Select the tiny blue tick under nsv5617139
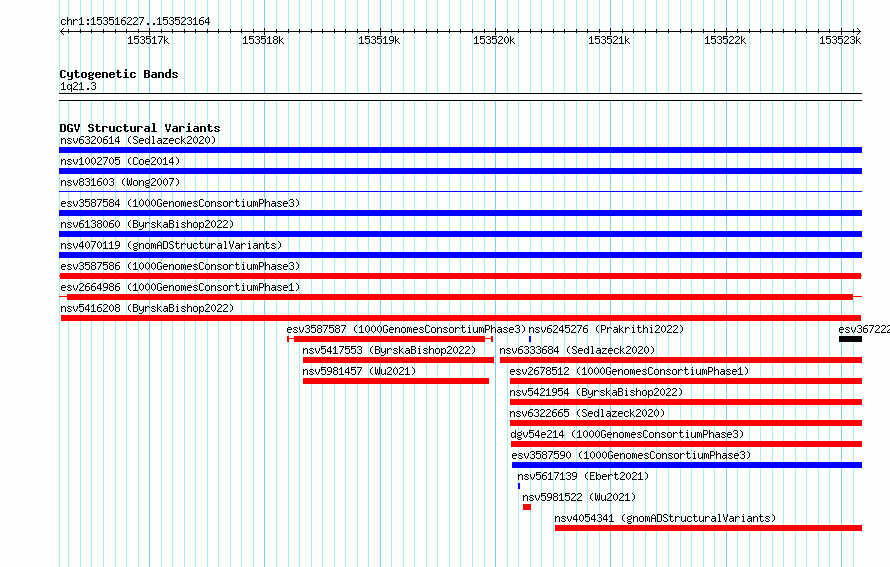The width and height of the screenshot is (890, 567). coord(519,486)
